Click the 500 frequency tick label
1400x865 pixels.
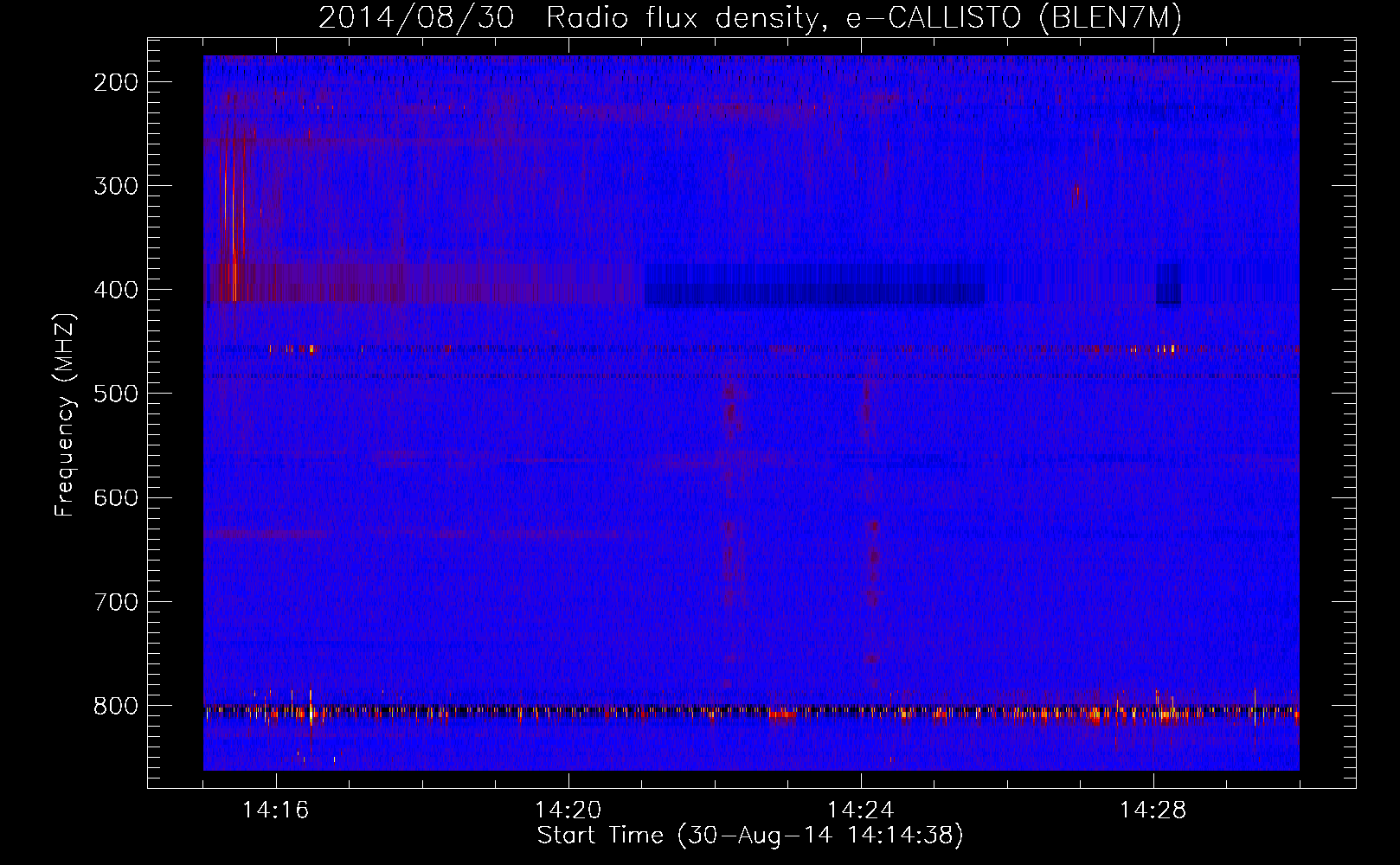pos(116,394)
